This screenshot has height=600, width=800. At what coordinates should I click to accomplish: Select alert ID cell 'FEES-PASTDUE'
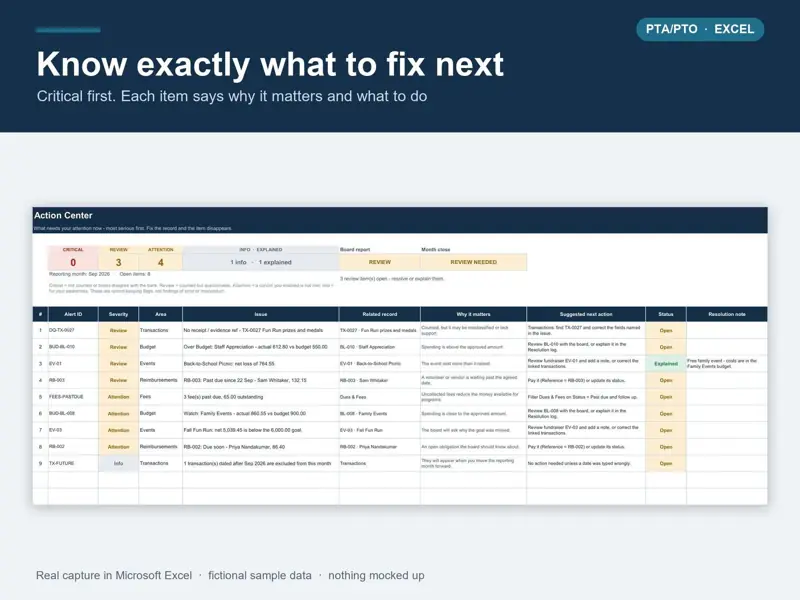pyautogui.click(x=73, y=397)
